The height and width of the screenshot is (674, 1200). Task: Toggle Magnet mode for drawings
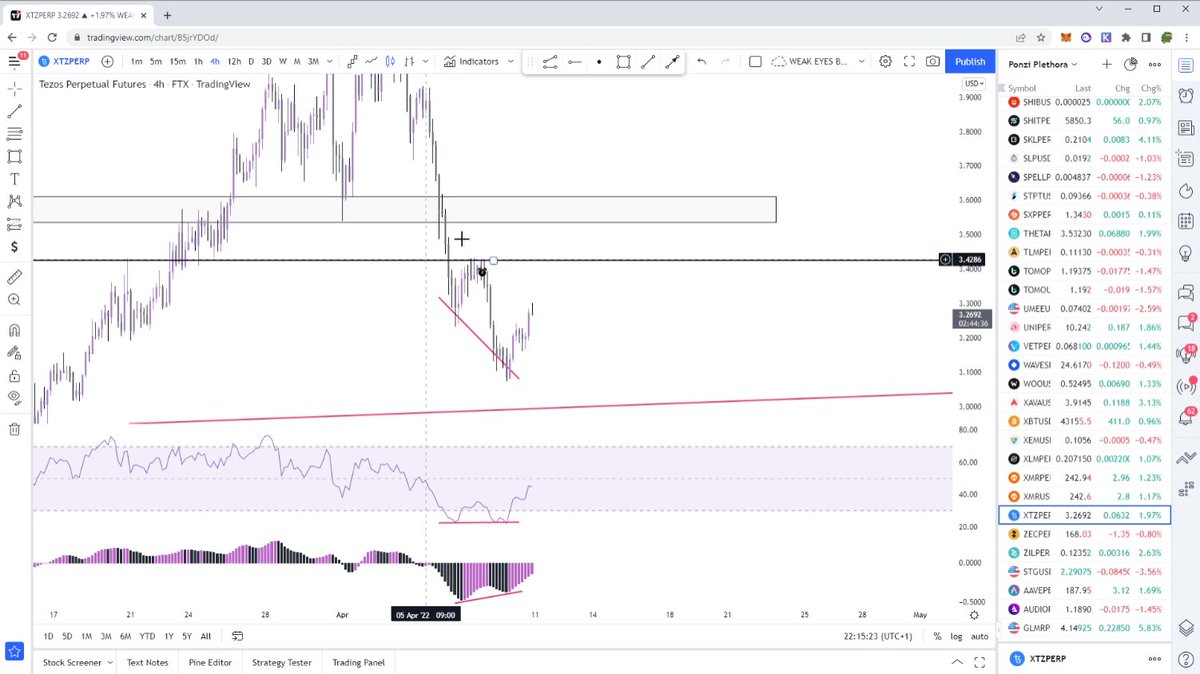[x=14, y=330]
